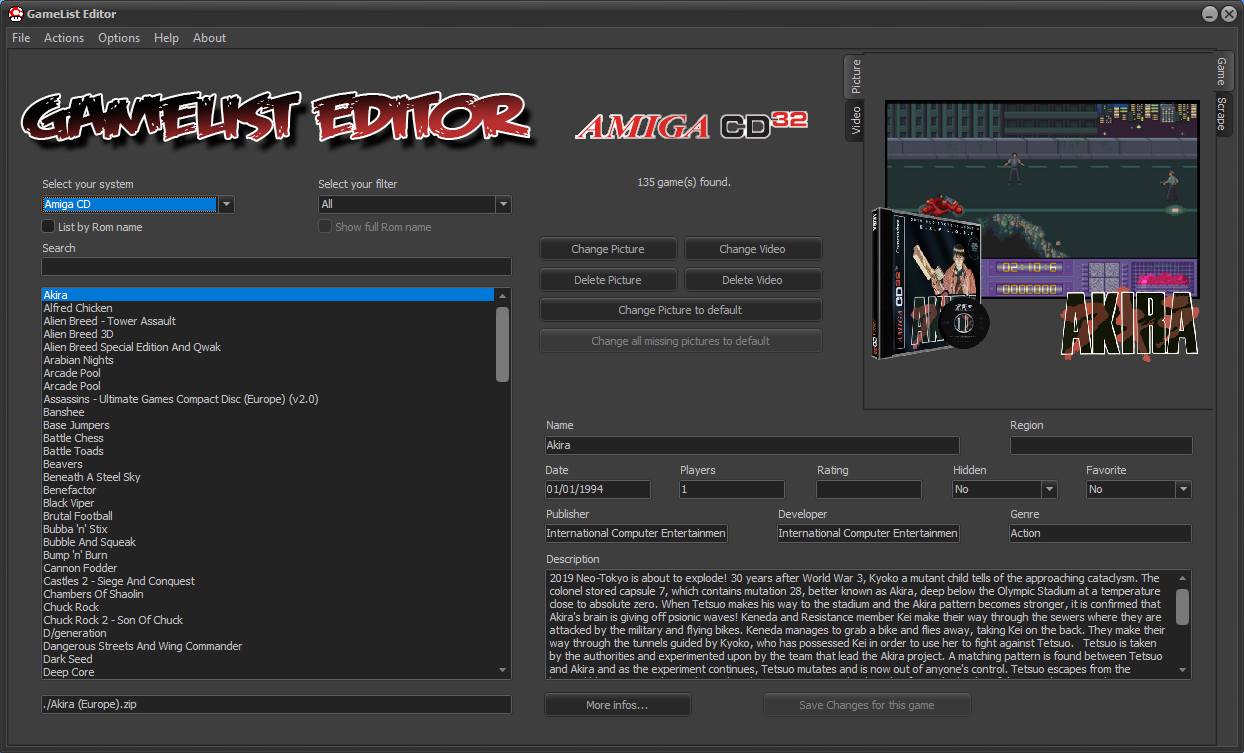Select Beneath A Steel Sky in list
Image resolution: width=1244 pixels, height=753 pixels.
[92, 477]
